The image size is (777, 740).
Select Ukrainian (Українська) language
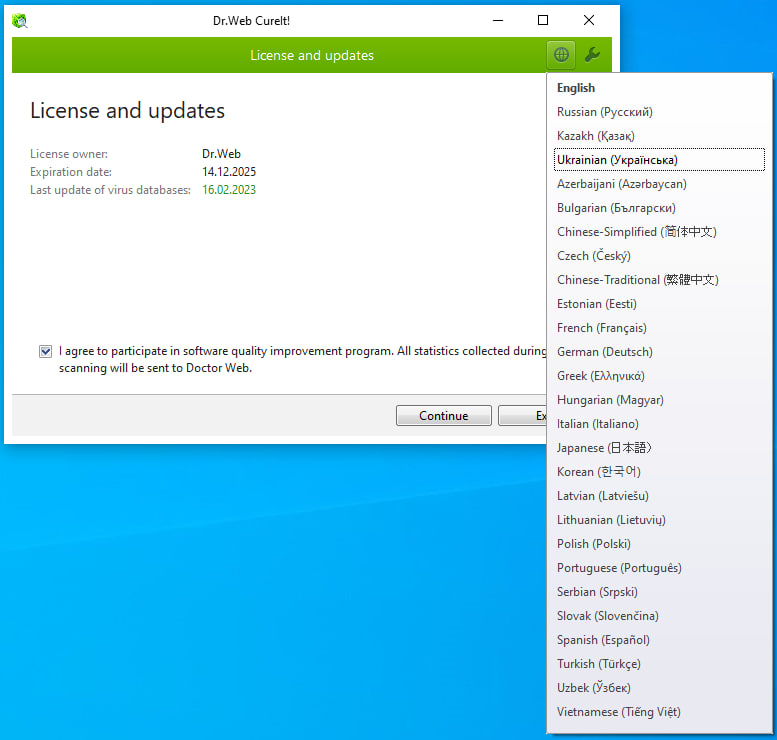tap(659, 160)
